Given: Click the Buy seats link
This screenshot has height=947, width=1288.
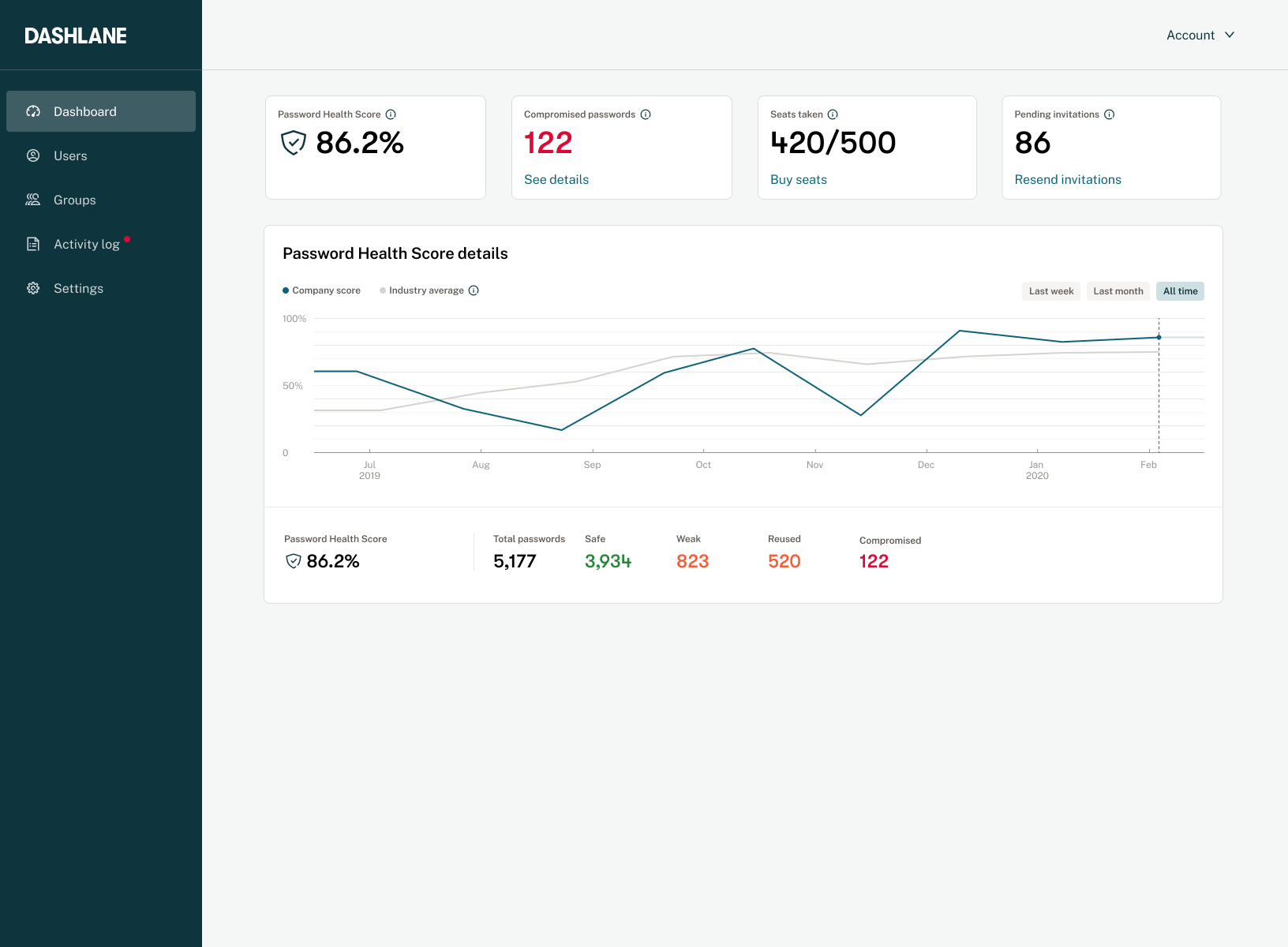Looking at the screenshot, I should tap(798, 179).
